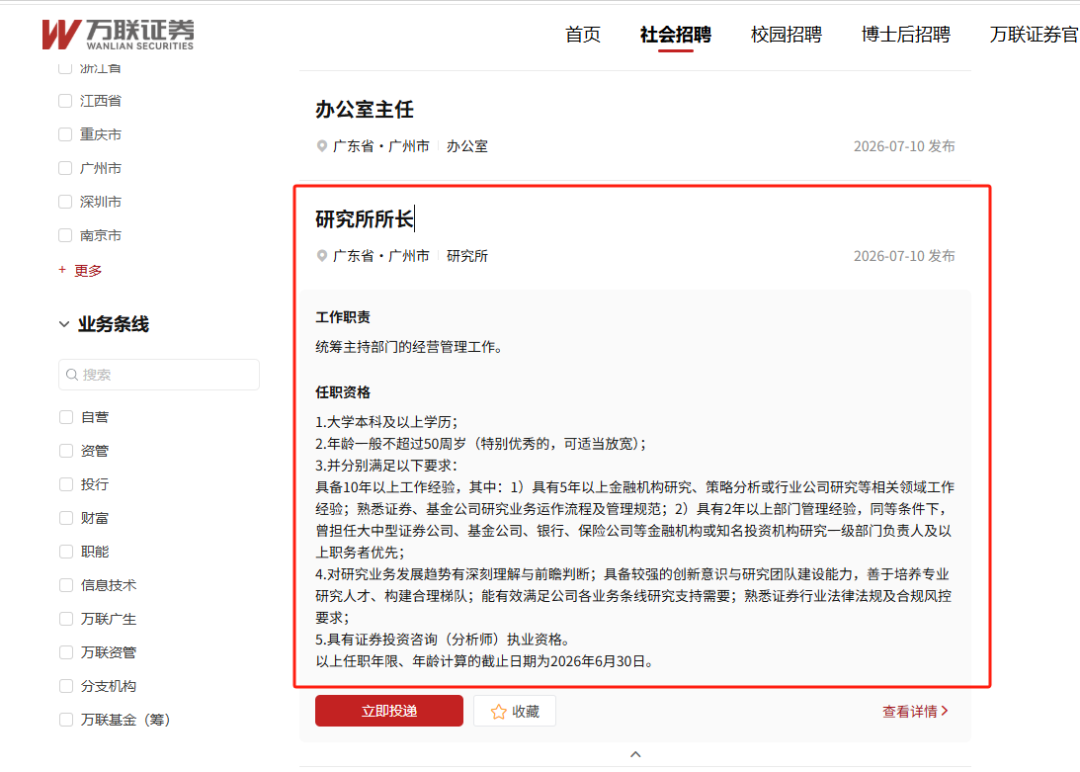Expand more locations via 更多

87,270
